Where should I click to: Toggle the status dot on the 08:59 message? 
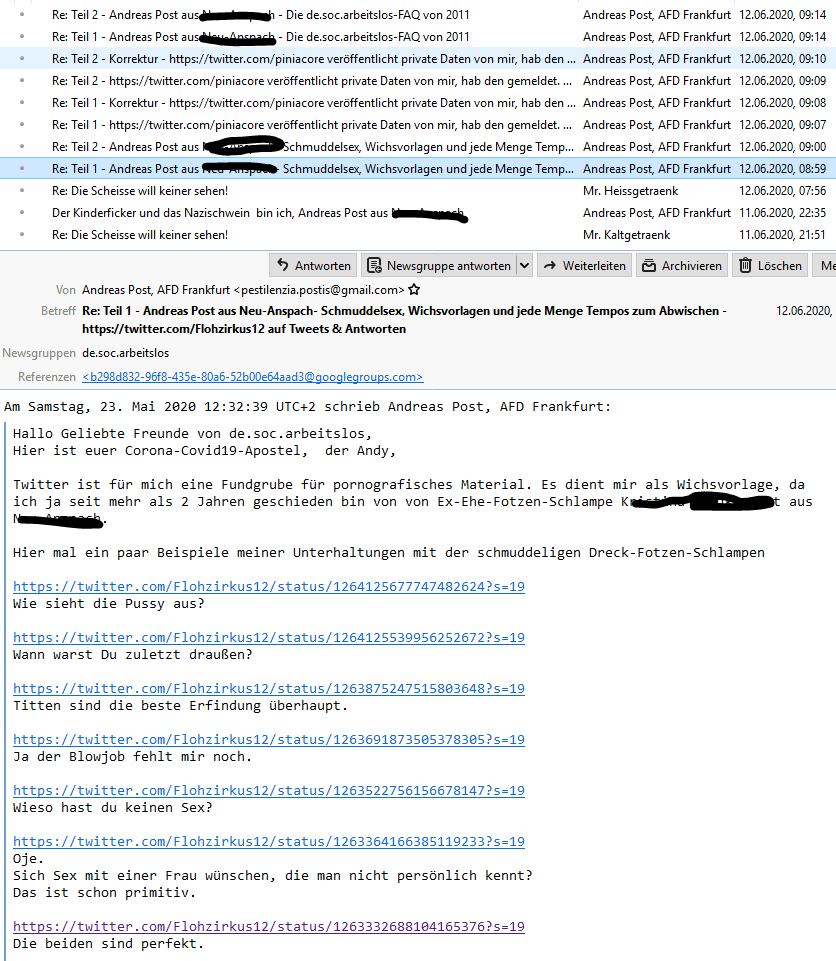(22, 169)
